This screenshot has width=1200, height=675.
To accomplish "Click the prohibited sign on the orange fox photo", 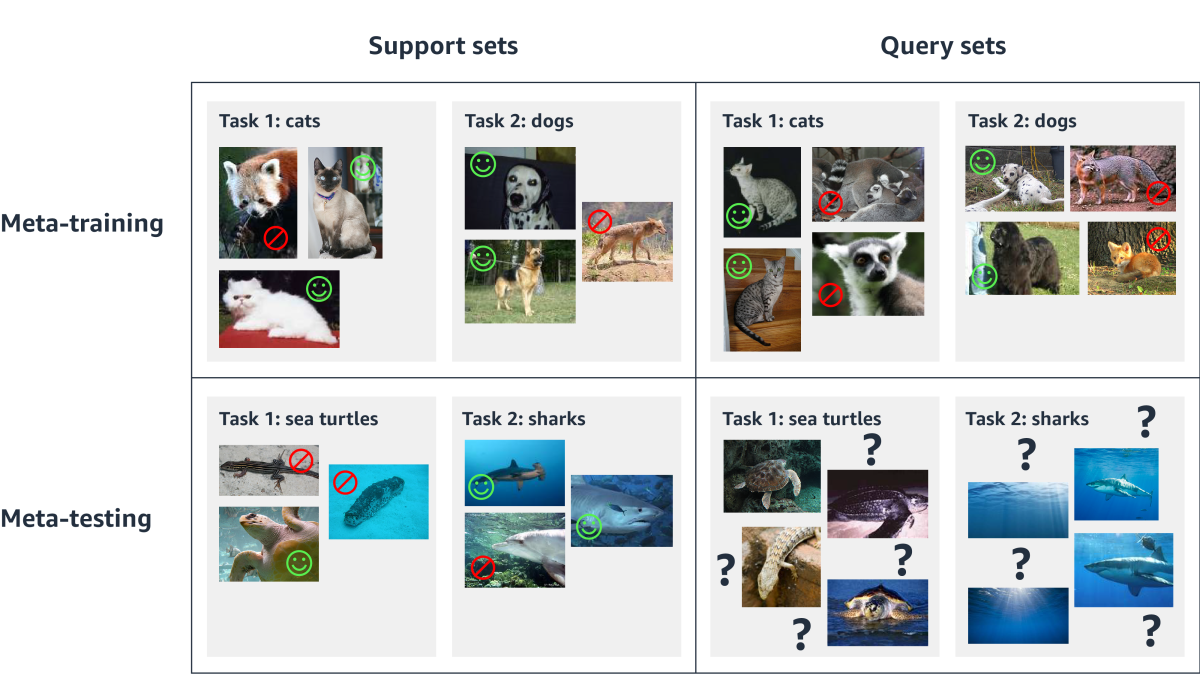I will (1157, 240).
